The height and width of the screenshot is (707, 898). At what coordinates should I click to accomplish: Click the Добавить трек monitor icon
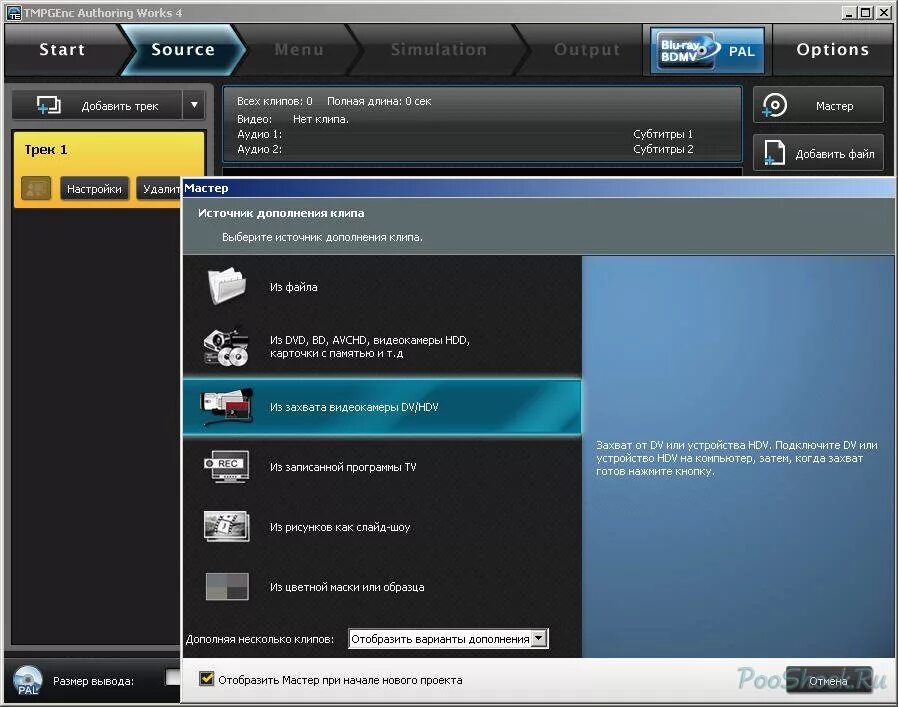(x=49, y=105)
